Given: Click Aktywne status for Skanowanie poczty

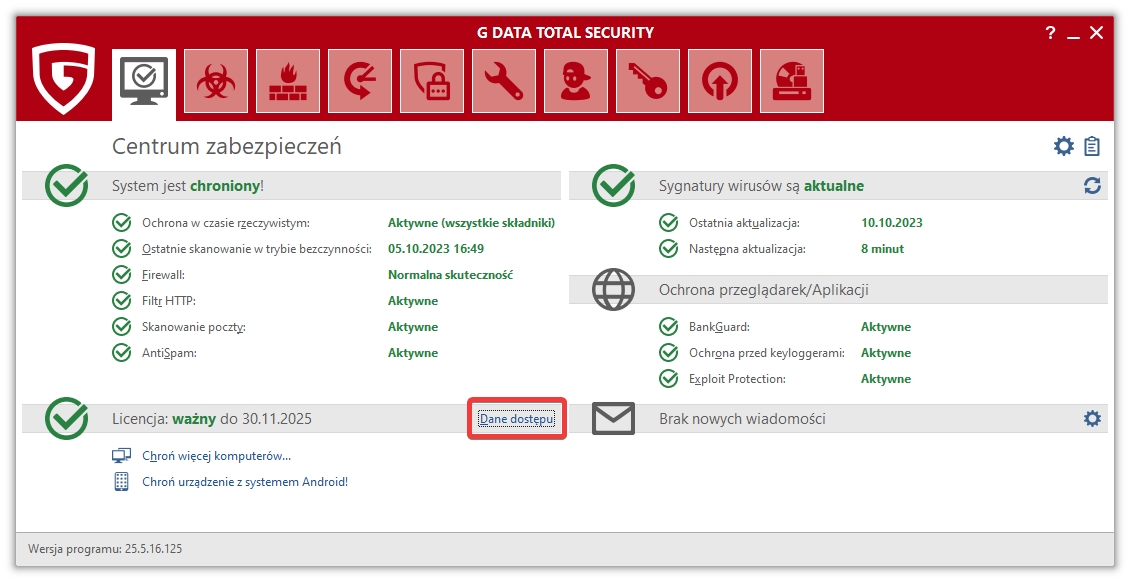Looking at the screenshot, I should [x=413, y=326].
